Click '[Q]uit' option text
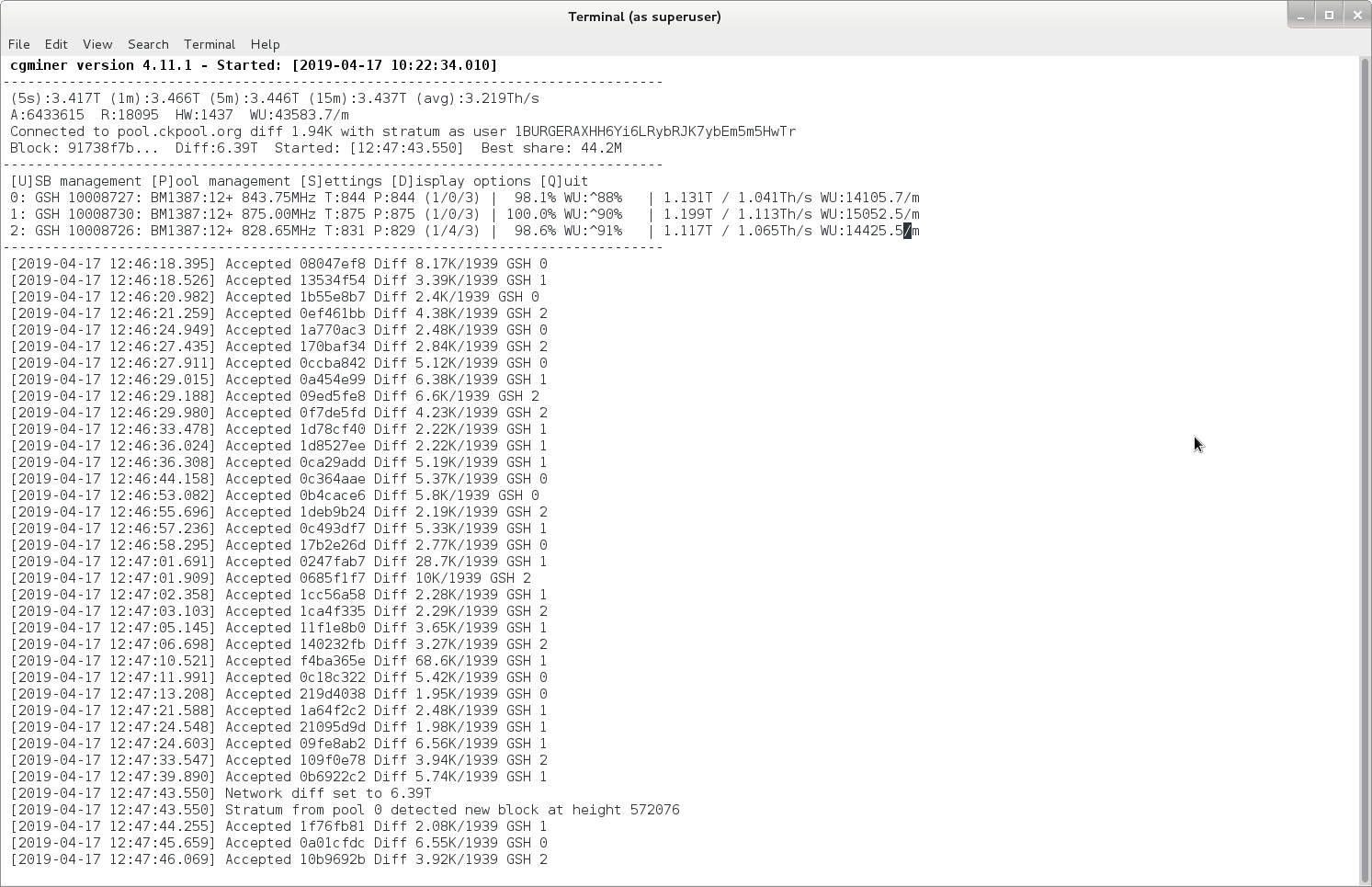The image size is (1372, 887). tap(564, 181)
